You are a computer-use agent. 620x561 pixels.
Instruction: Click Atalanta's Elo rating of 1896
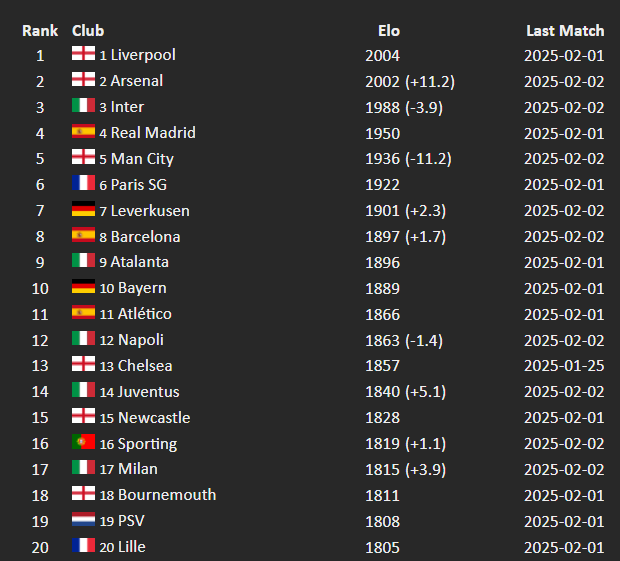(382, 262)
